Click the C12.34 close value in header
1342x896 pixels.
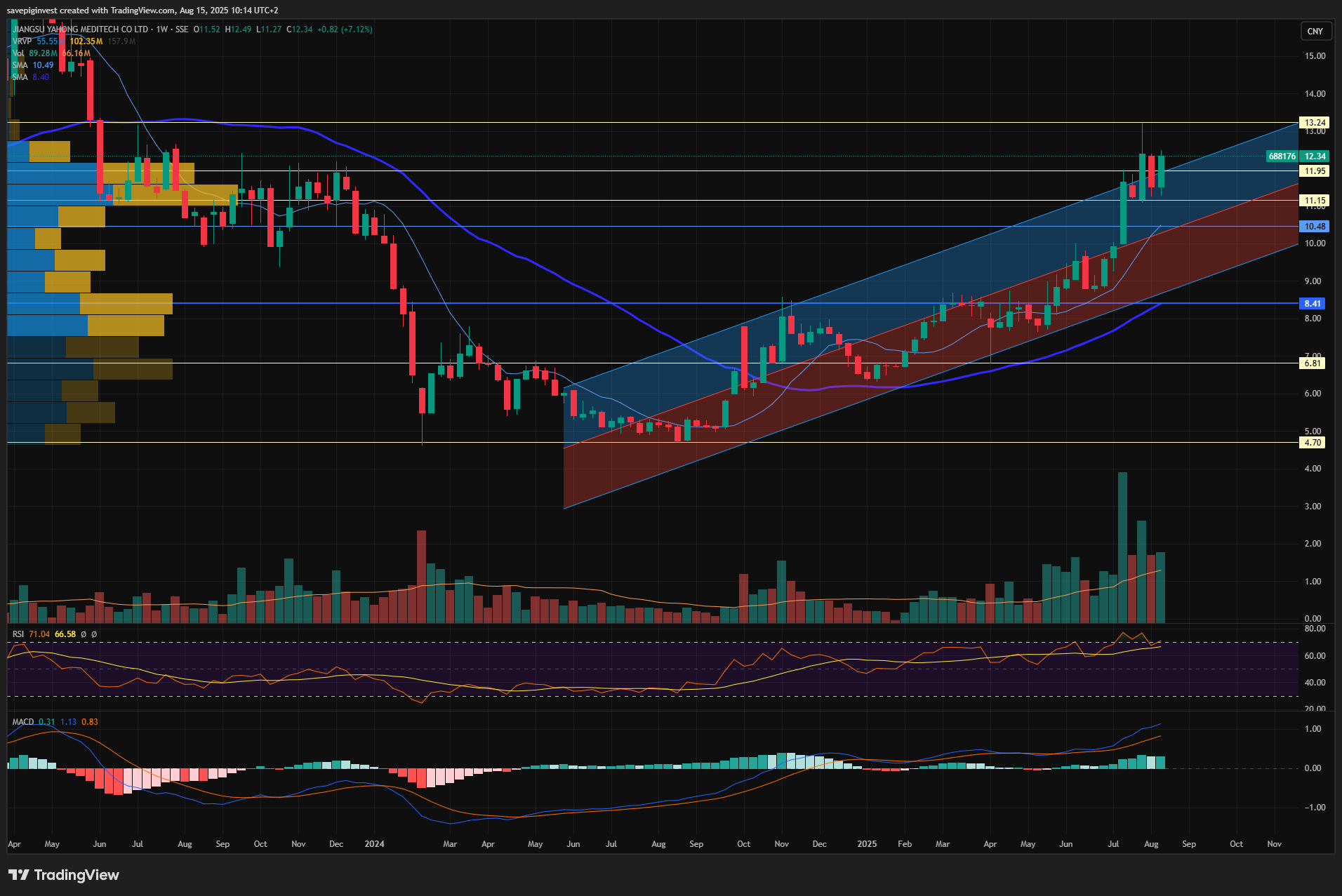coord(300,29)
